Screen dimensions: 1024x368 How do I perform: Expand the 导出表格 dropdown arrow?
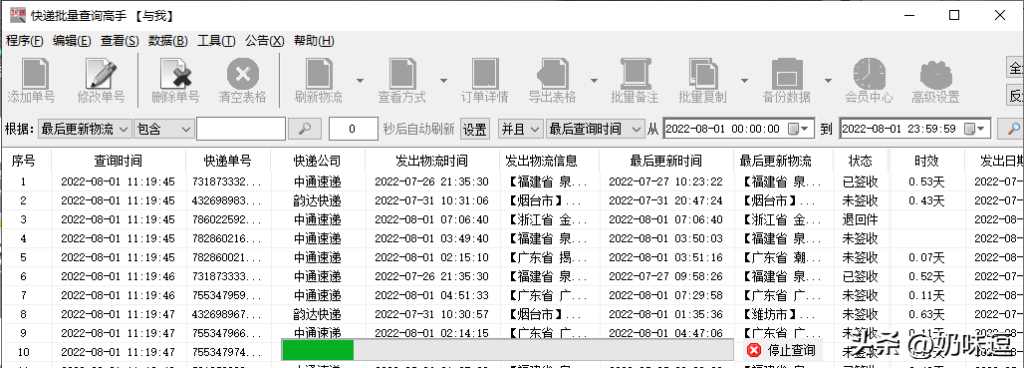pos(594,80)
